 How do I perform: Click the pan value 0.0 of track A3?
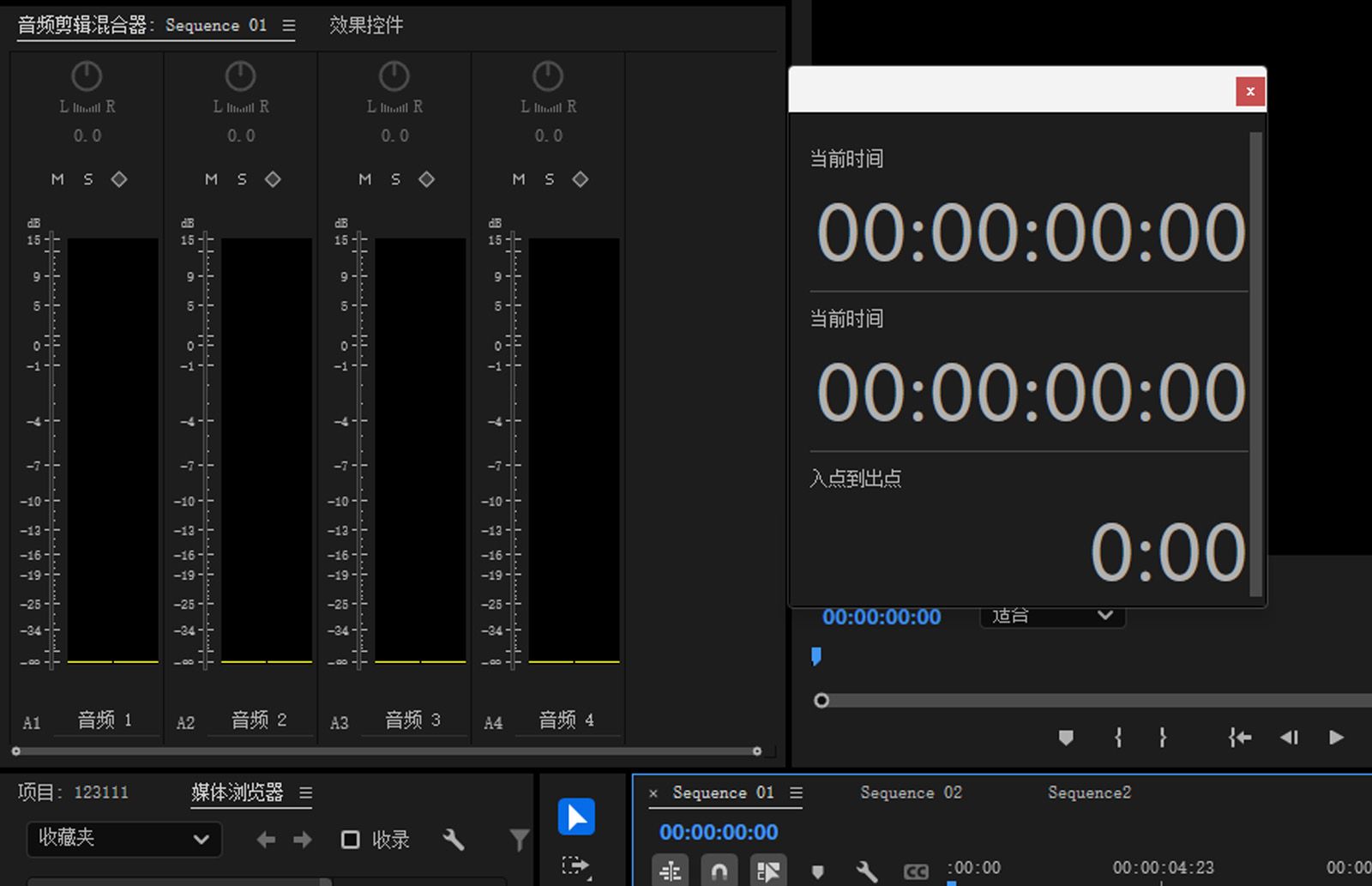tap(394, 136)
